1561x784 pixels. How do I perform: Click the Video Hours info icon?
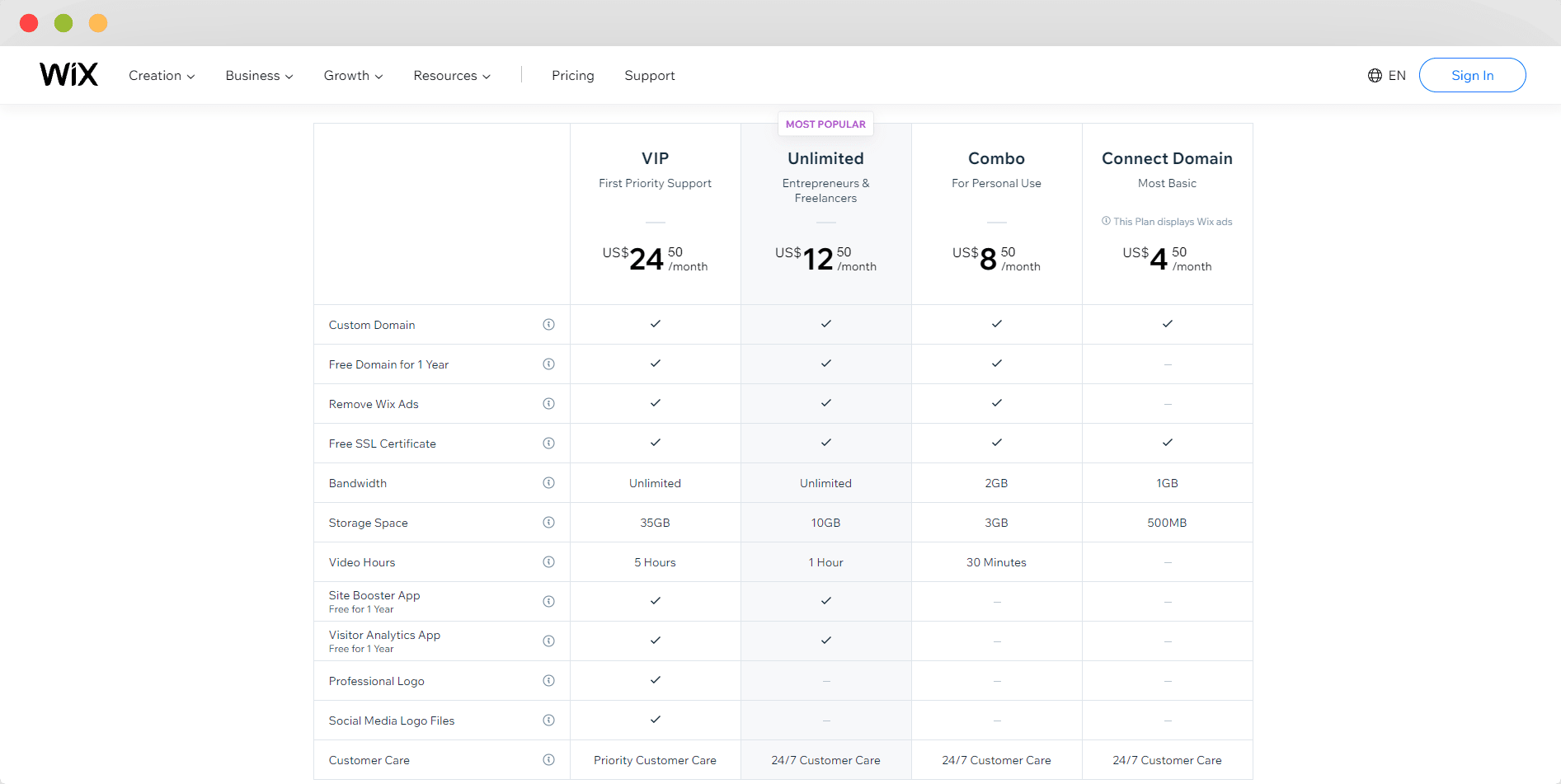tap(548, 562)
